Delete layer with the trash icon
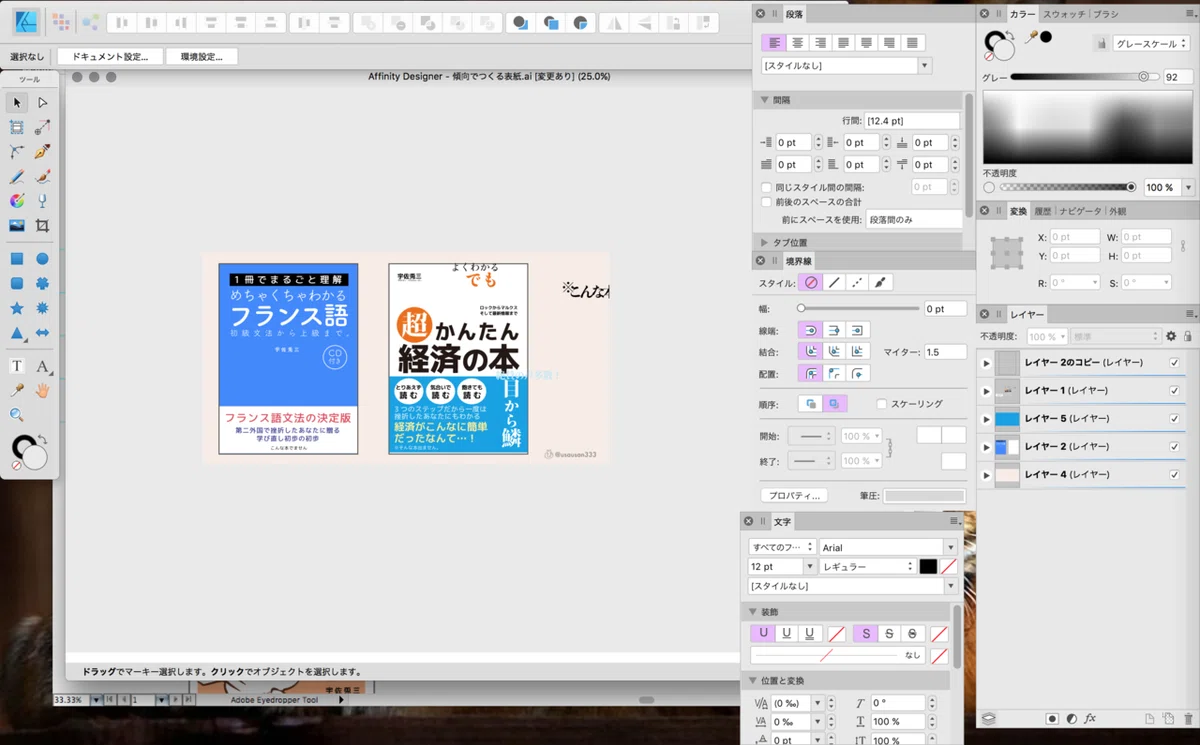The height and width of the screenshot is (745, 1200). pyautogui.click(x=1188, y=719)
